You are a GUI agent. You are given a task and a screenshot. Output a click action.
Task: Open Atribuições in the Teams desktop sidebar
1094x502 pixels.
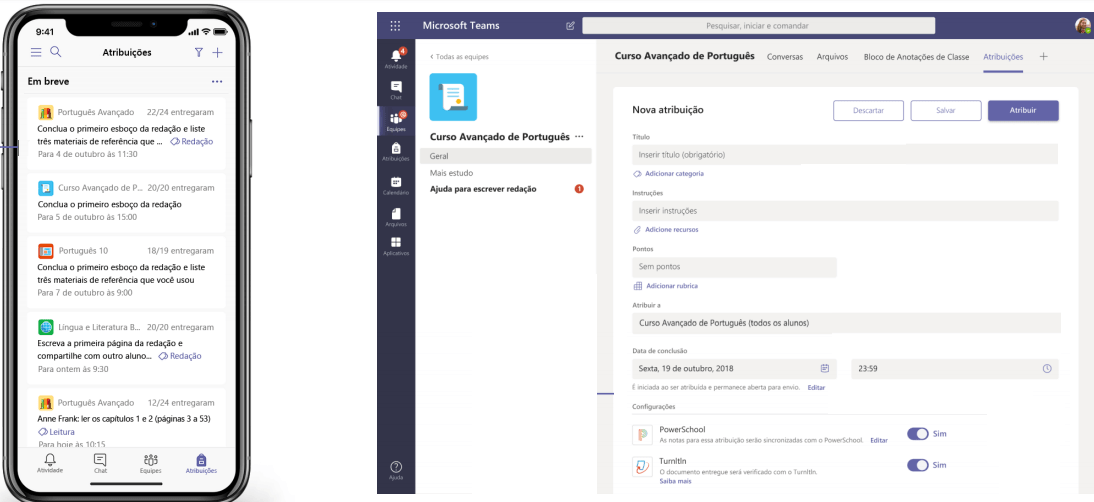[x=396, y=152]
